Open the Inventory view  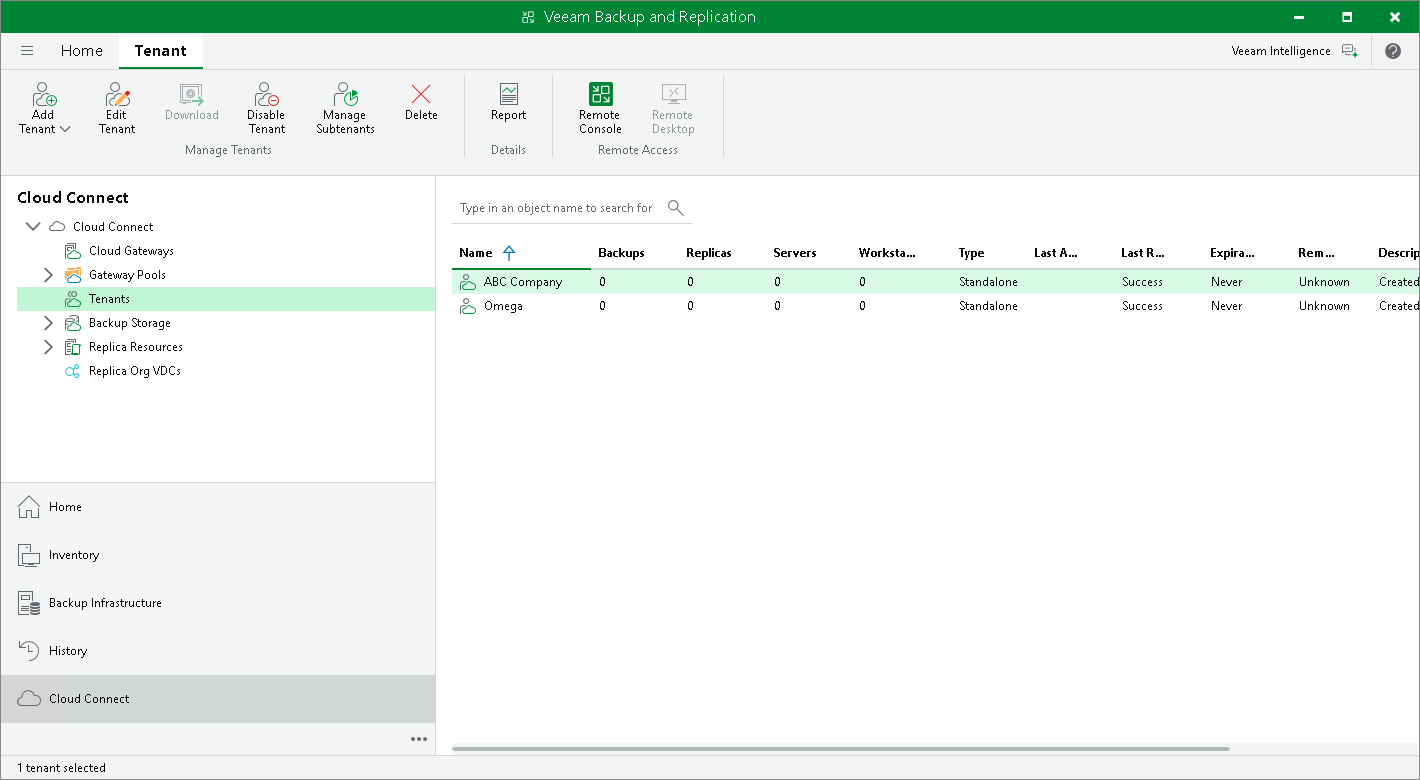218,555
